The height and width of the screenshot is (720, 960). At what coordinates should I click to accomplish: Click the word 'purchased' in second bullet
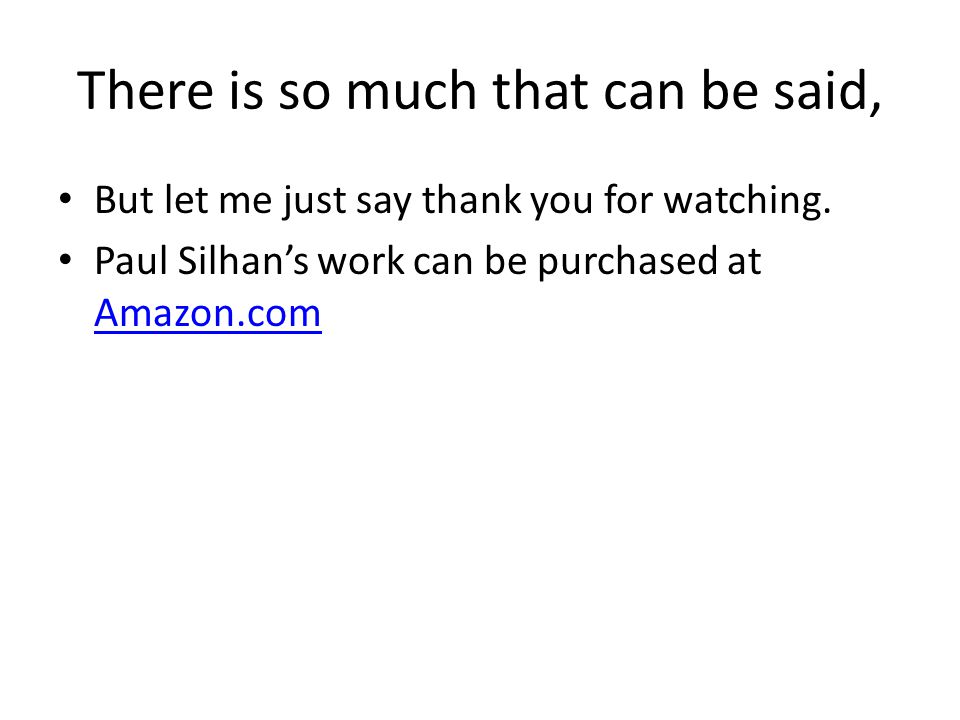click(x=627, y=262)
